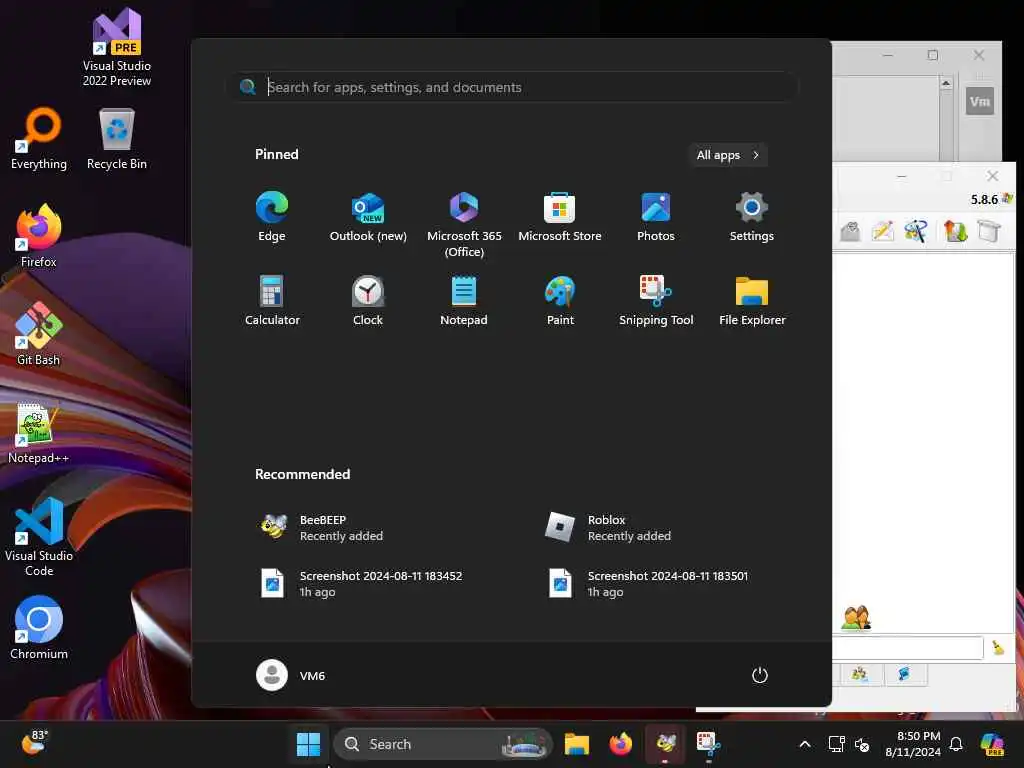Switch to BeeBEEP on the taskbar
The height and width of the screenshot is (768, 1024).
pos(665,744)
